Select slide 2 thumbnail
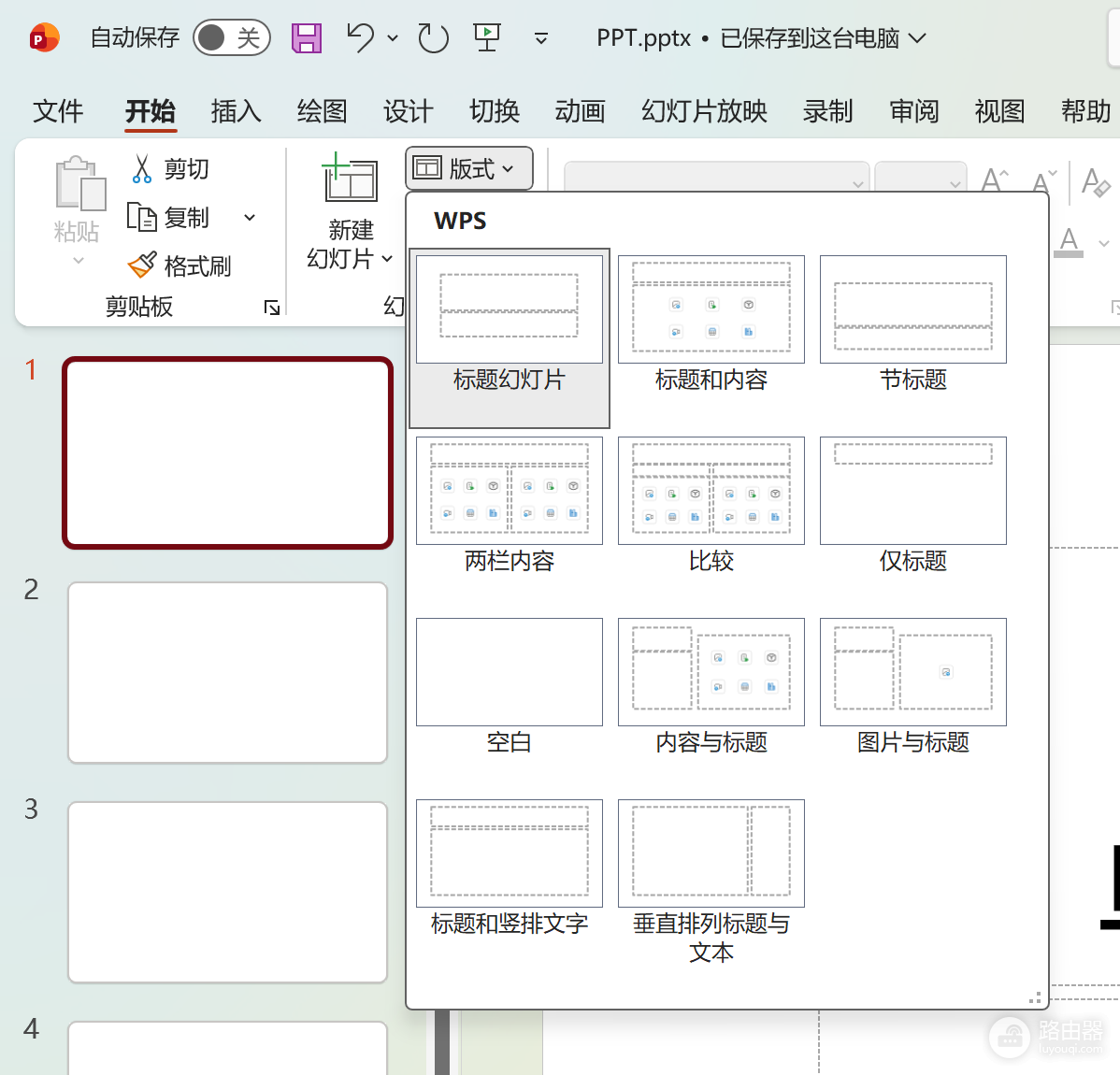The height and width of the screenshot is (1075, 1120). [228, 672]
